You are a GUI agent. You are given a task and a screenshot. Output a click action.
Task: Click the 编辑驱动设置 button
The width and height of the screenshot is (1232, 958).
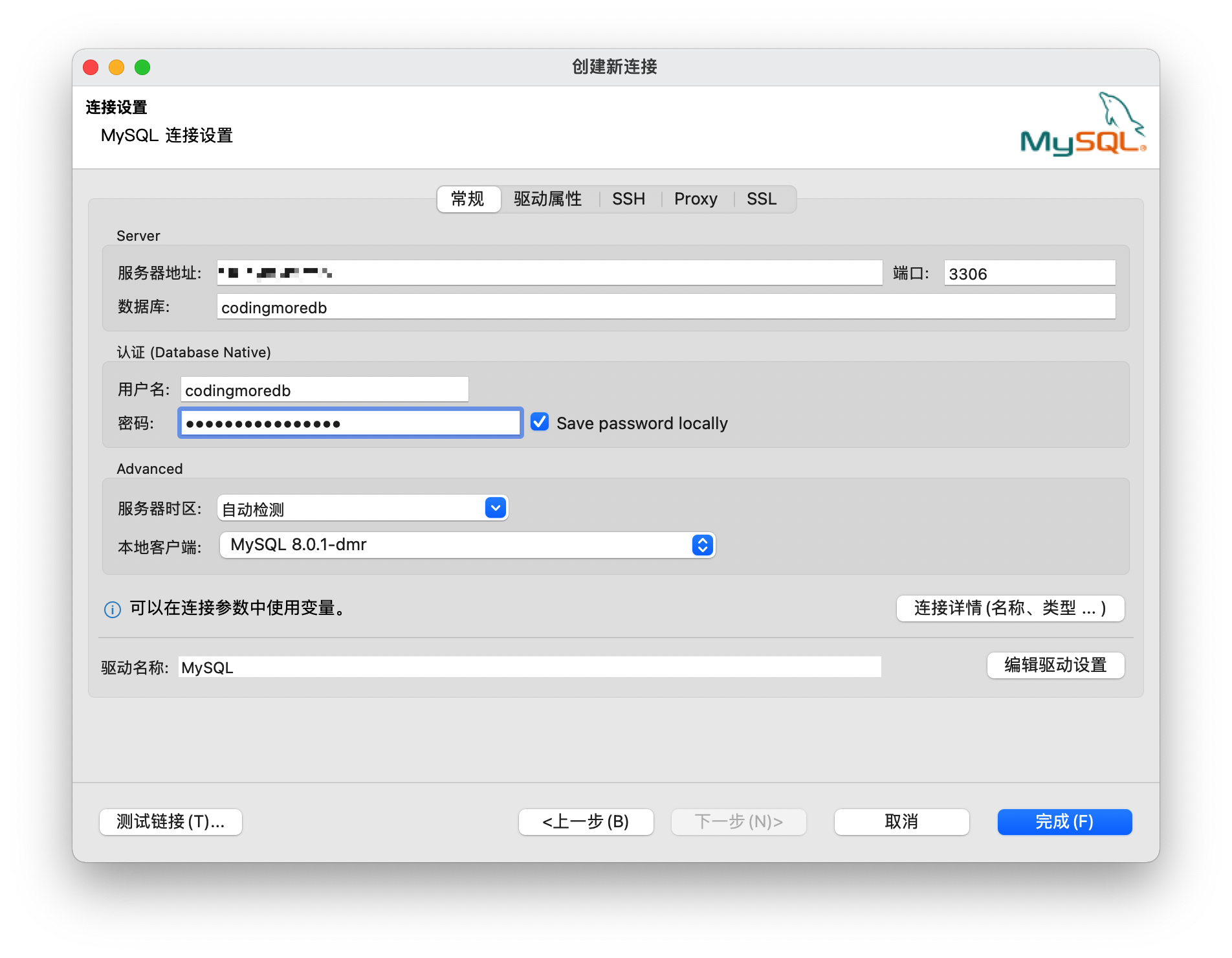tap(1055, 665)
